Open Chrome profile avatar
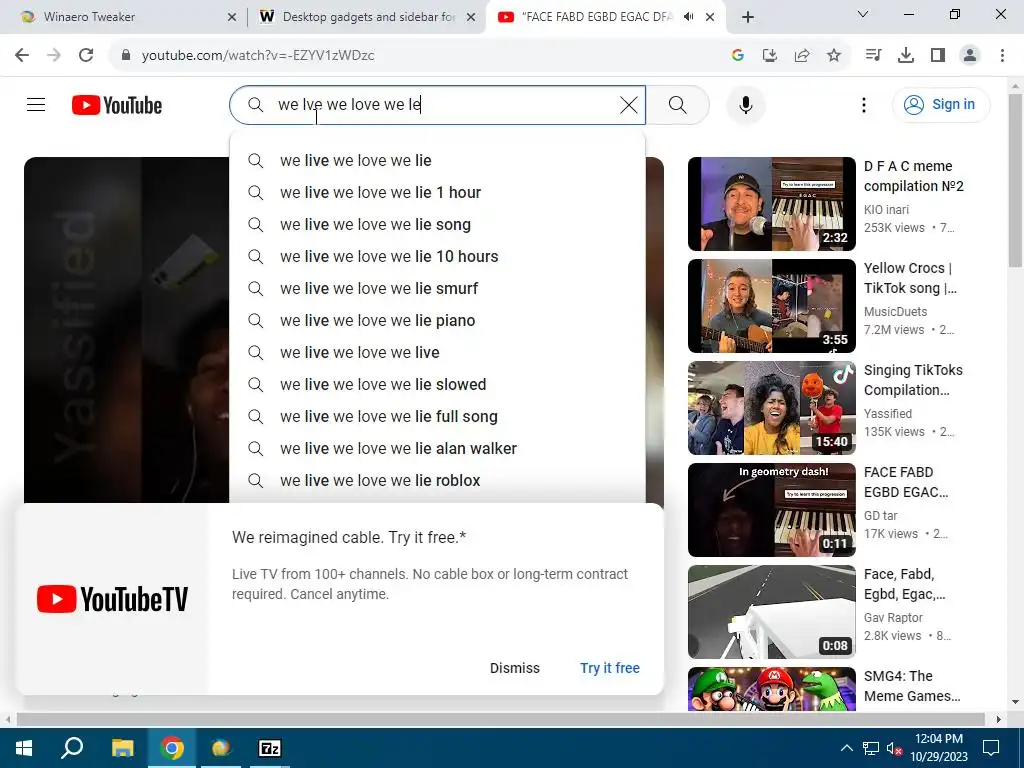The image size is (1024, 768). click(x=970, y=55)
